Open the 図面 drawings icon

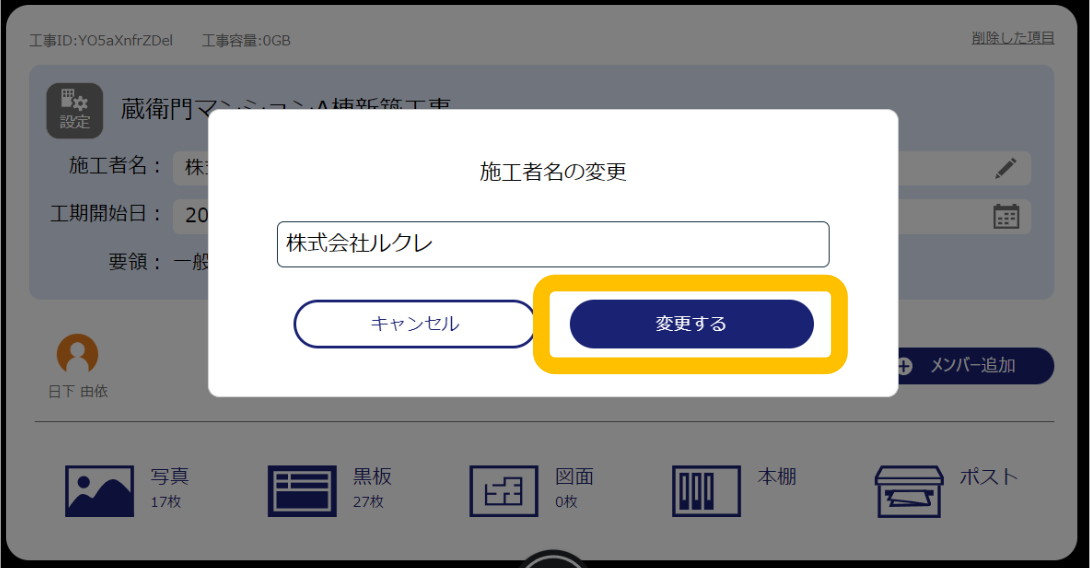[x=504, y=492]
